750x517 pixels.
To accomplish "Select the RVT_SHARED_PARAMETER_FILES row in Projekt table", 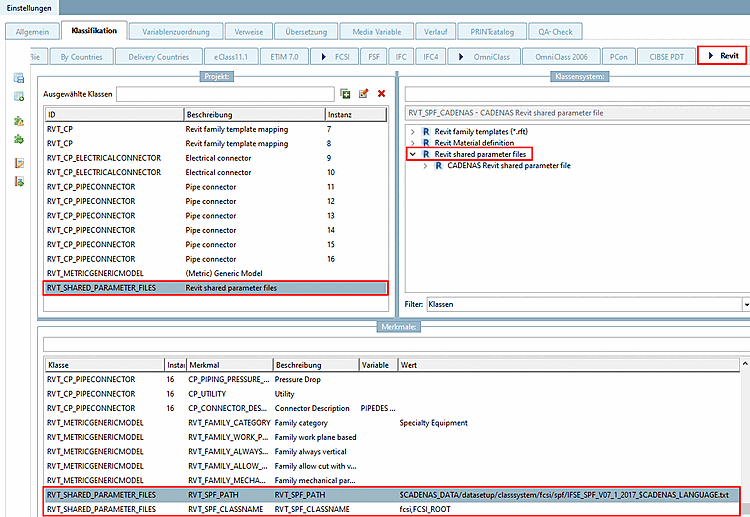I will coord(216,288).
